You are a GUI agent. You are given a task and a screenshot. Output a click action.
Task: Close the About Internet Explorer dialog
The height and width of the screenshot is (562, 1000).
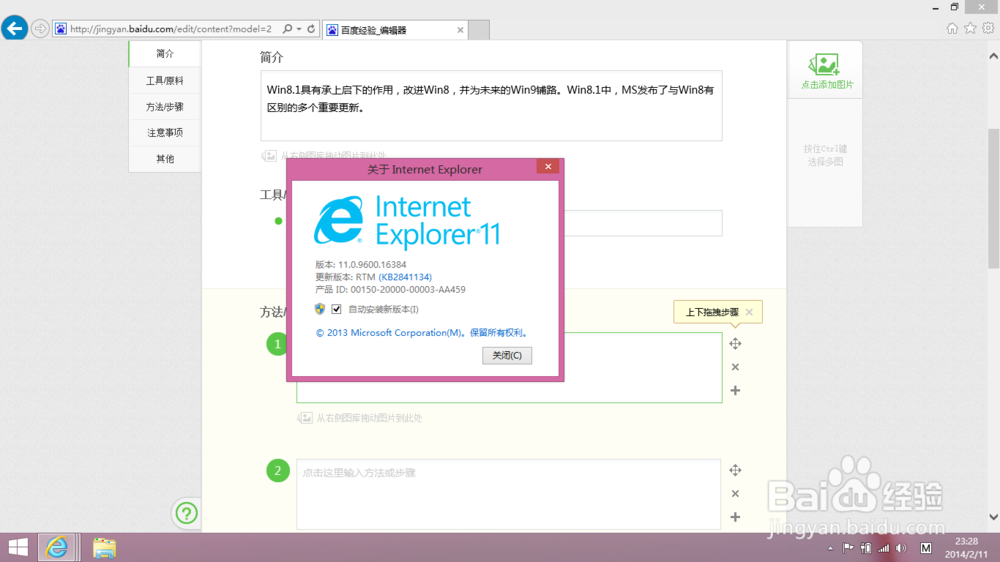[548, 166]
